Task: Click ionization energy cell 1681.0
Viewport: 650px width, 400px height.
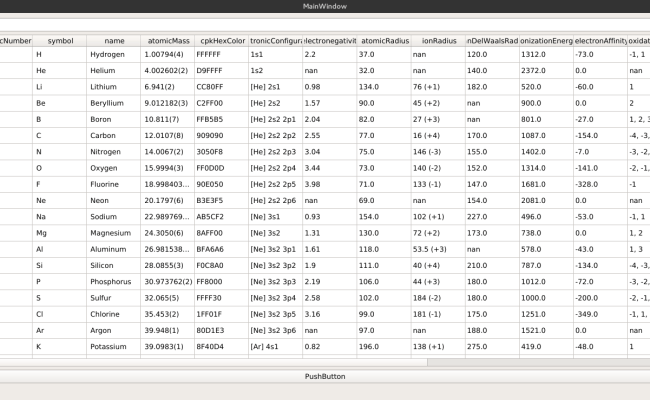Action: 546,184
